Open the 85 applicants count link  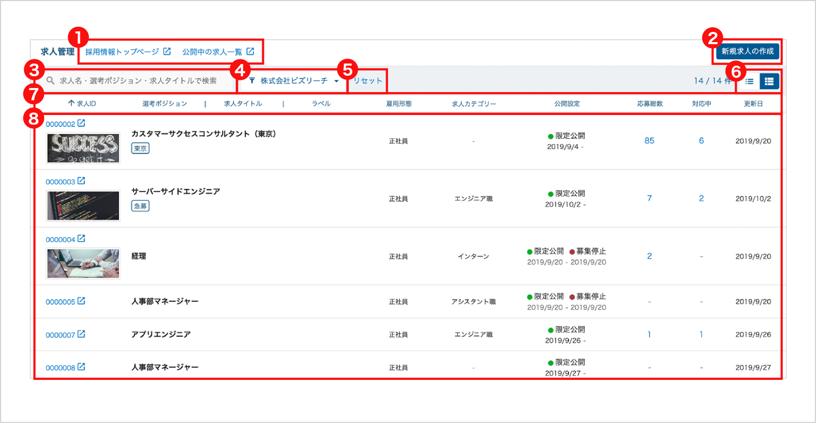pos(649,140)
